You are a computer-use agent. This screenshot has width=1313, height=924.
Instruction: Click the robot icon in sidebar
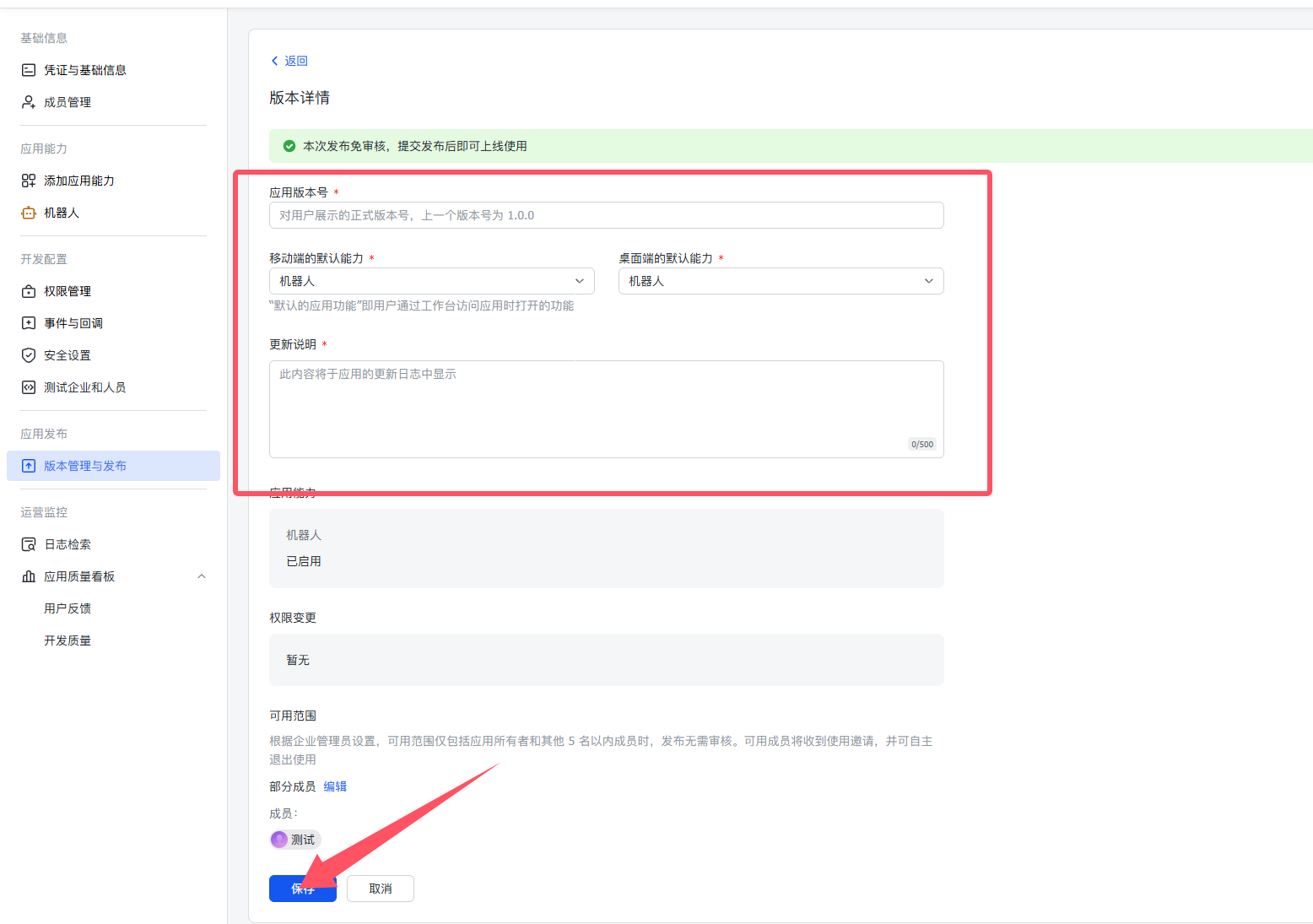click(29, 213)
